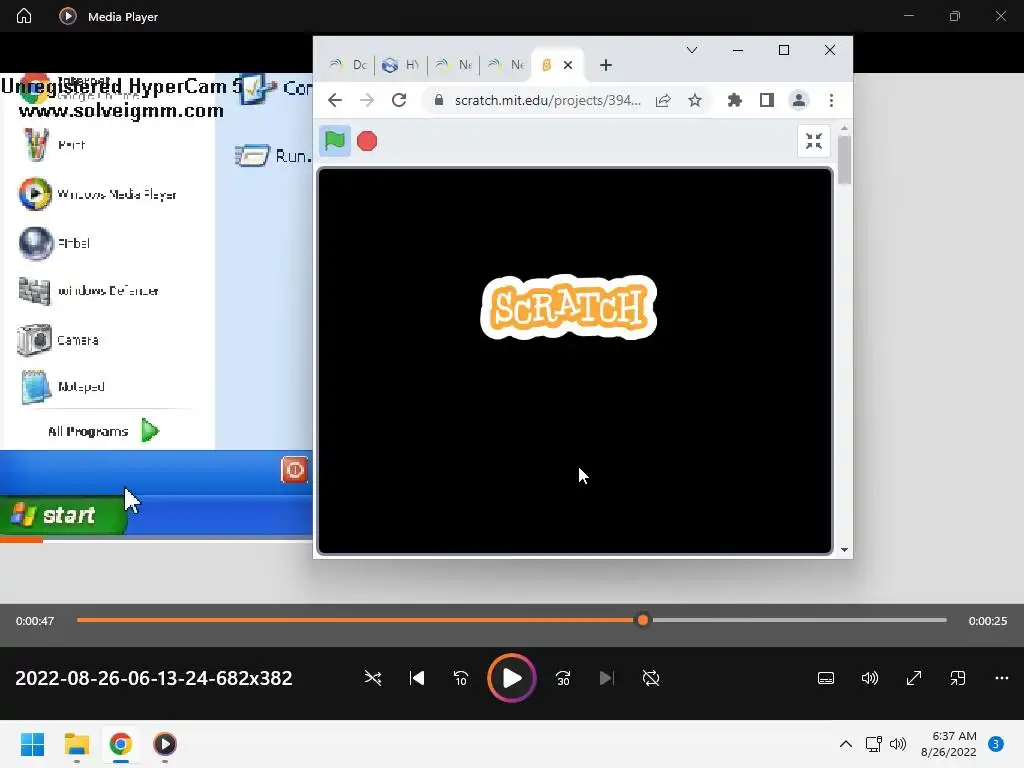The image size is (1024, 768).
Task: Click the Scratch logo on stage
Action: click(x=568, y=307)
